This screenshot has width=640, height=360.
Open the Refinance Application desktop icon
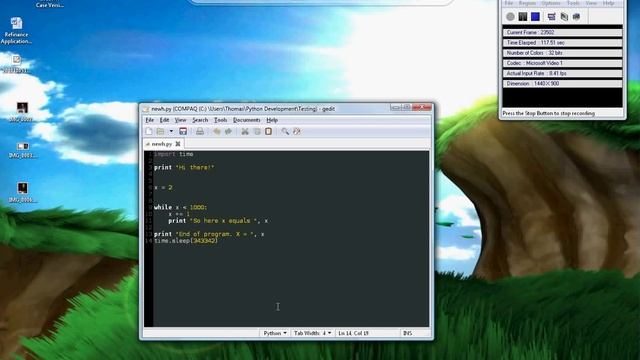click(16, 30)
